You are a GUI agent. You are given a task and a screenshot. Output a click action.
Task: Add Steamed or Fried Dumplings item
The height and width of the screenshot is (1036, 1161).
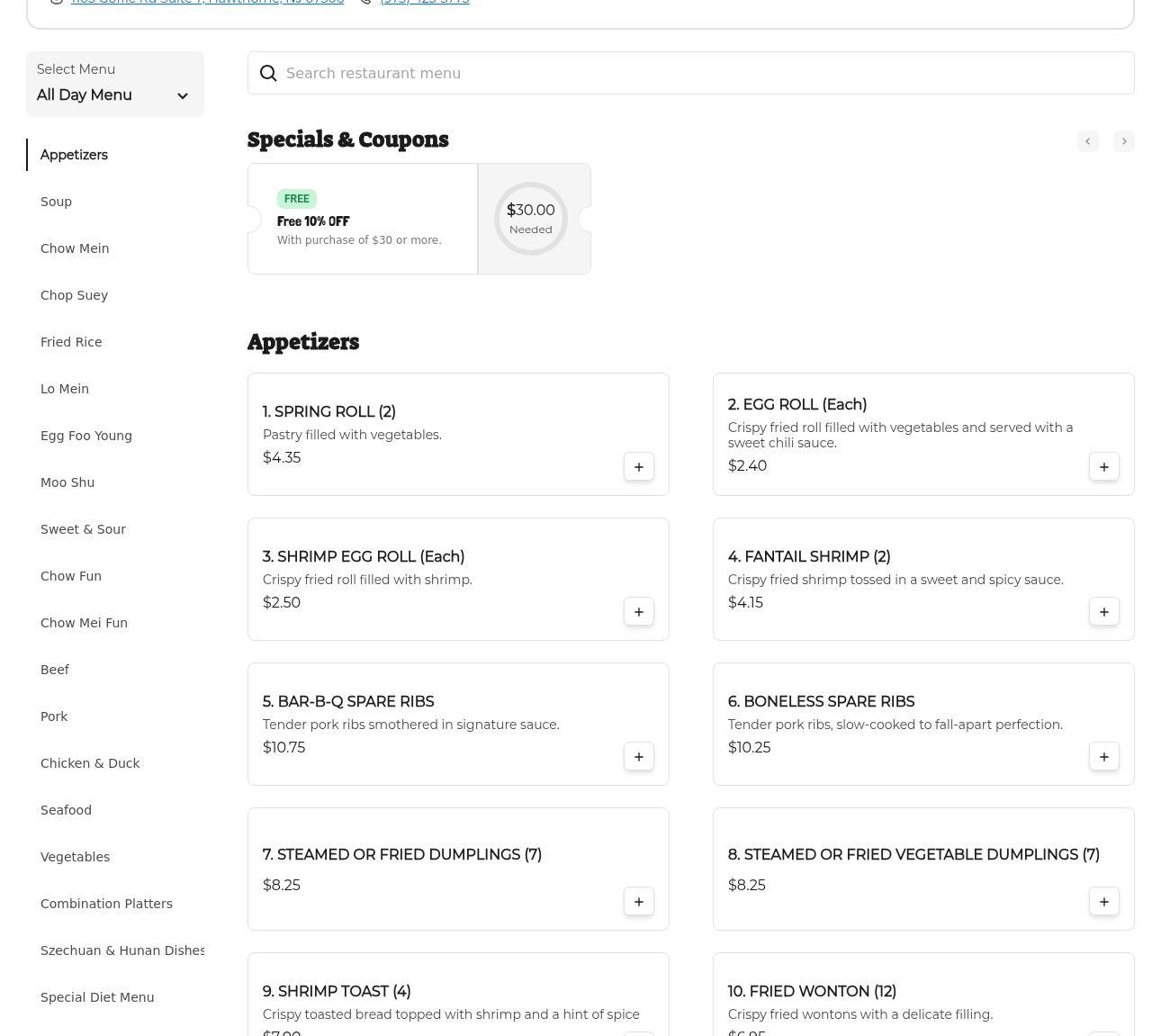point(638,902)
